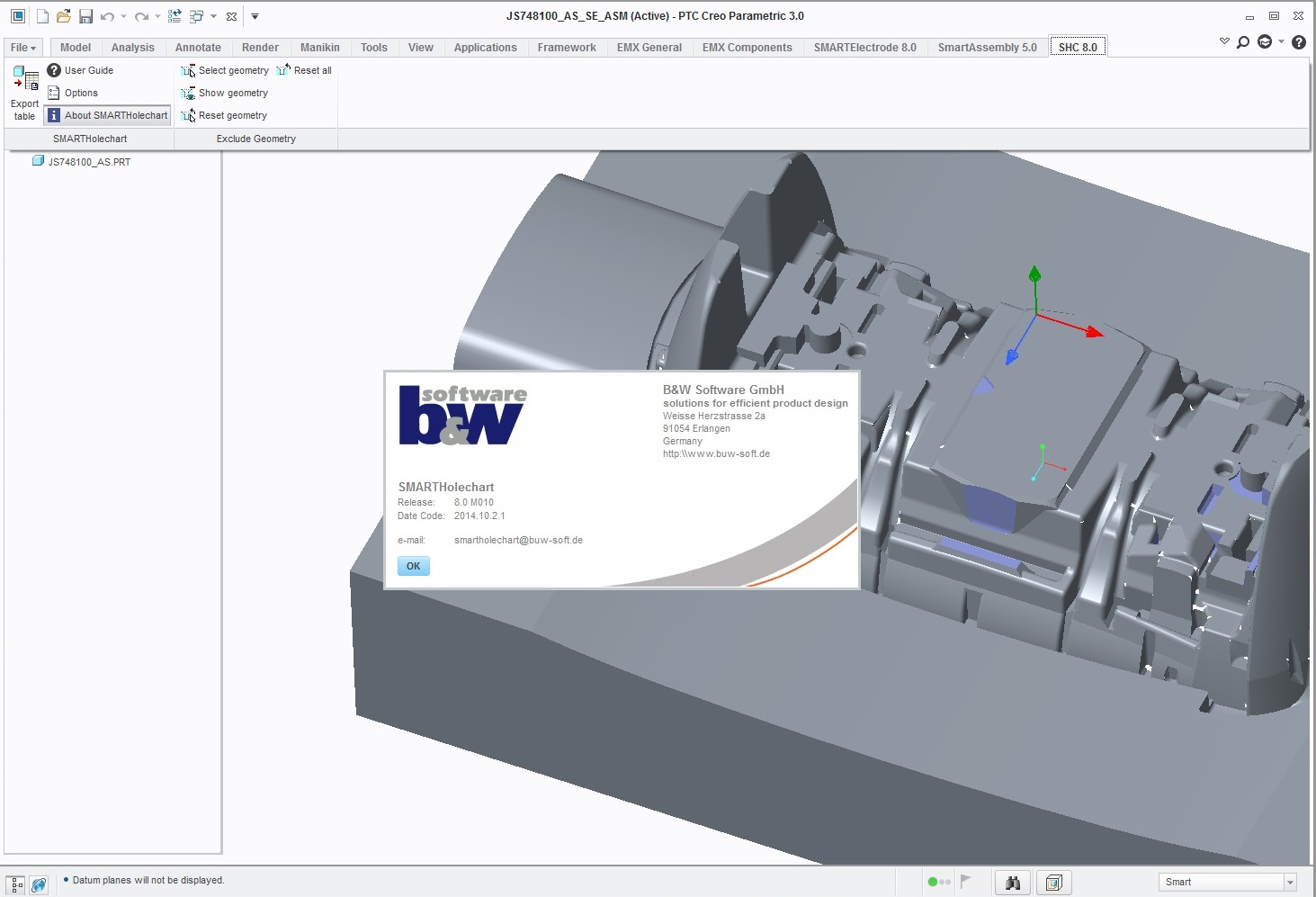Click the binoculars find icon
Viewport: 1316px width, 897px height.
point(1013,883)
